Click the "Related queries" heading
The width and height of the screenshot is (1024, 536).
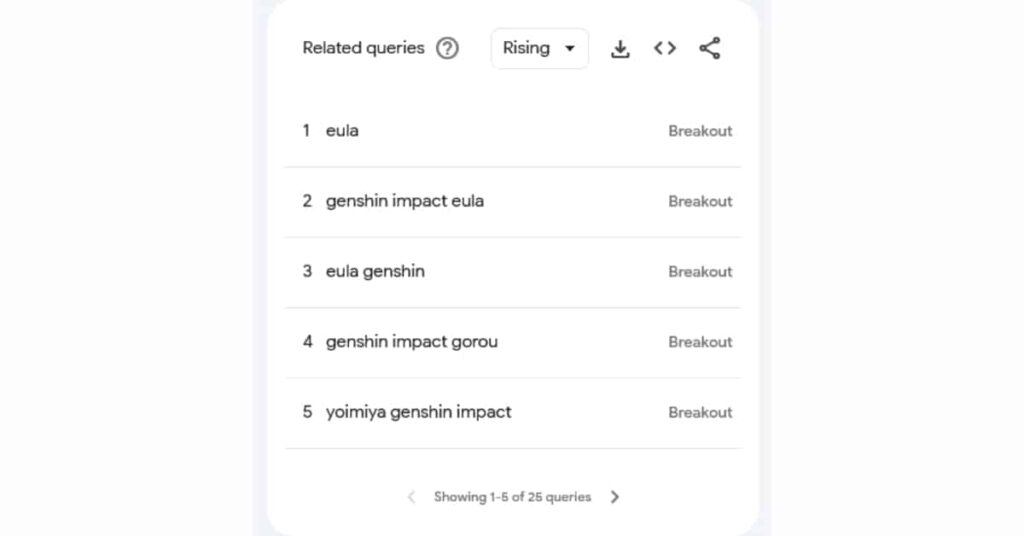(x=363, y=48)
